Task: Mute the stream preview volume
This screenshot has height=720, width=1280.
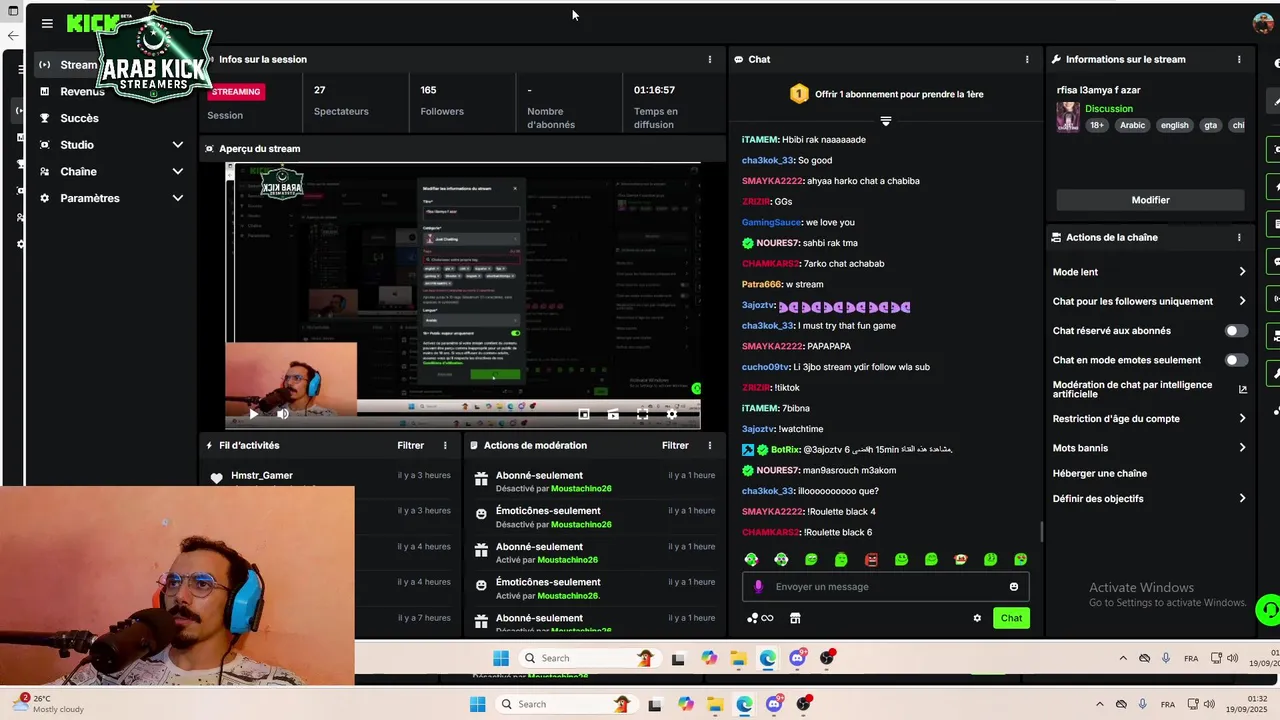Action: click(x=283, y=413)
